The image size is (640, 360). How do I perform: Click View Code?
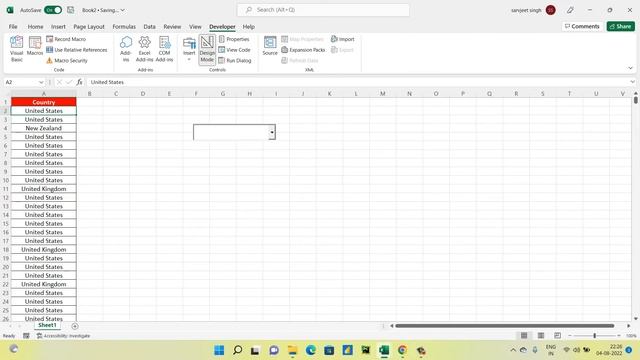tap(234, 50)
